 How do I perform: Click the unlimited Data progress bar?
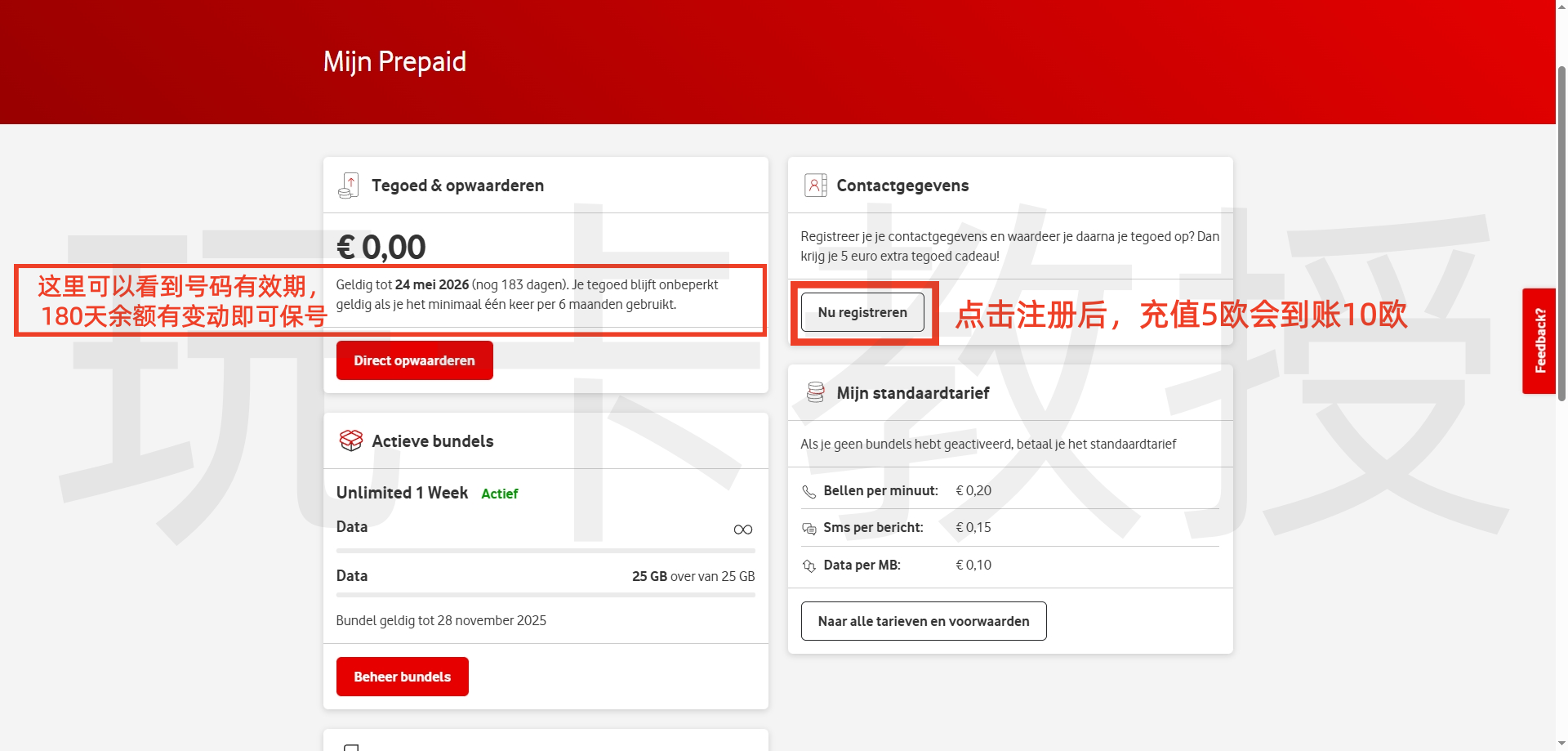(x=546, y=551)
